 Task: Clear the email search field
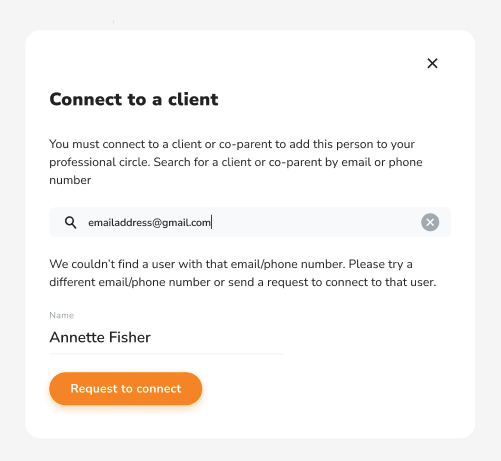[x=430, y=222]
